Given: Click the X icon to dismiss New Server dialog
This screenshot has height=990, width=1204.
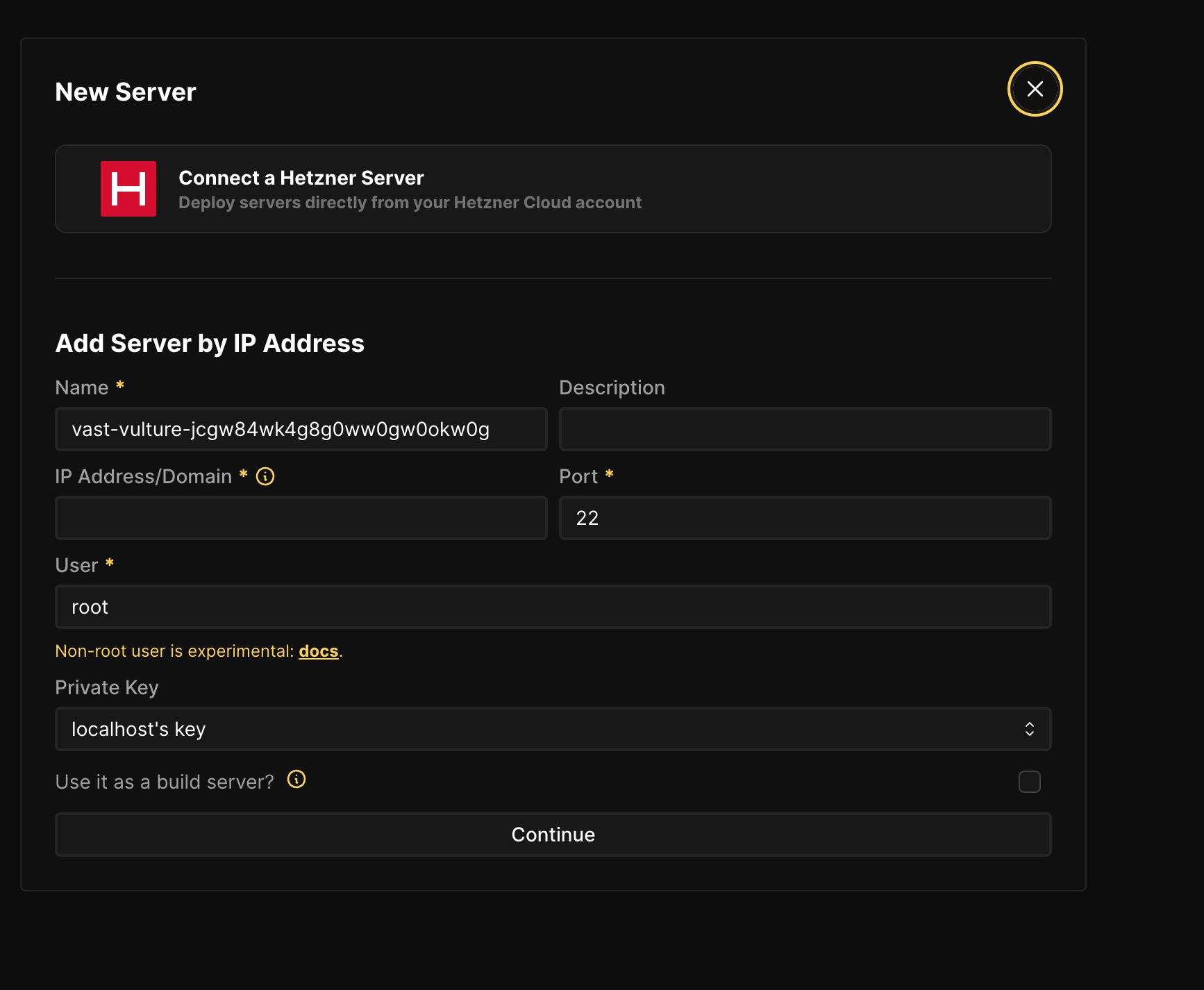Looking at the screenshot, I should [x=1035, y=89].
